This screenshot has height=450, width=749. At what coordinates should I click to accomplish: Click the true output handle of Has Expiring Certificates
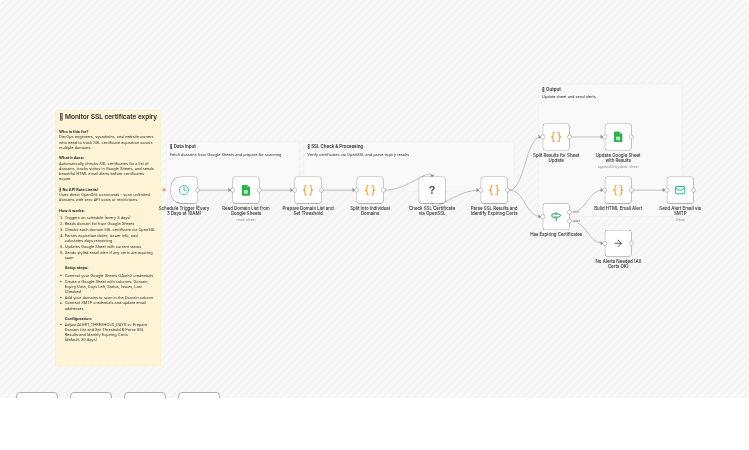coord(570,211)
